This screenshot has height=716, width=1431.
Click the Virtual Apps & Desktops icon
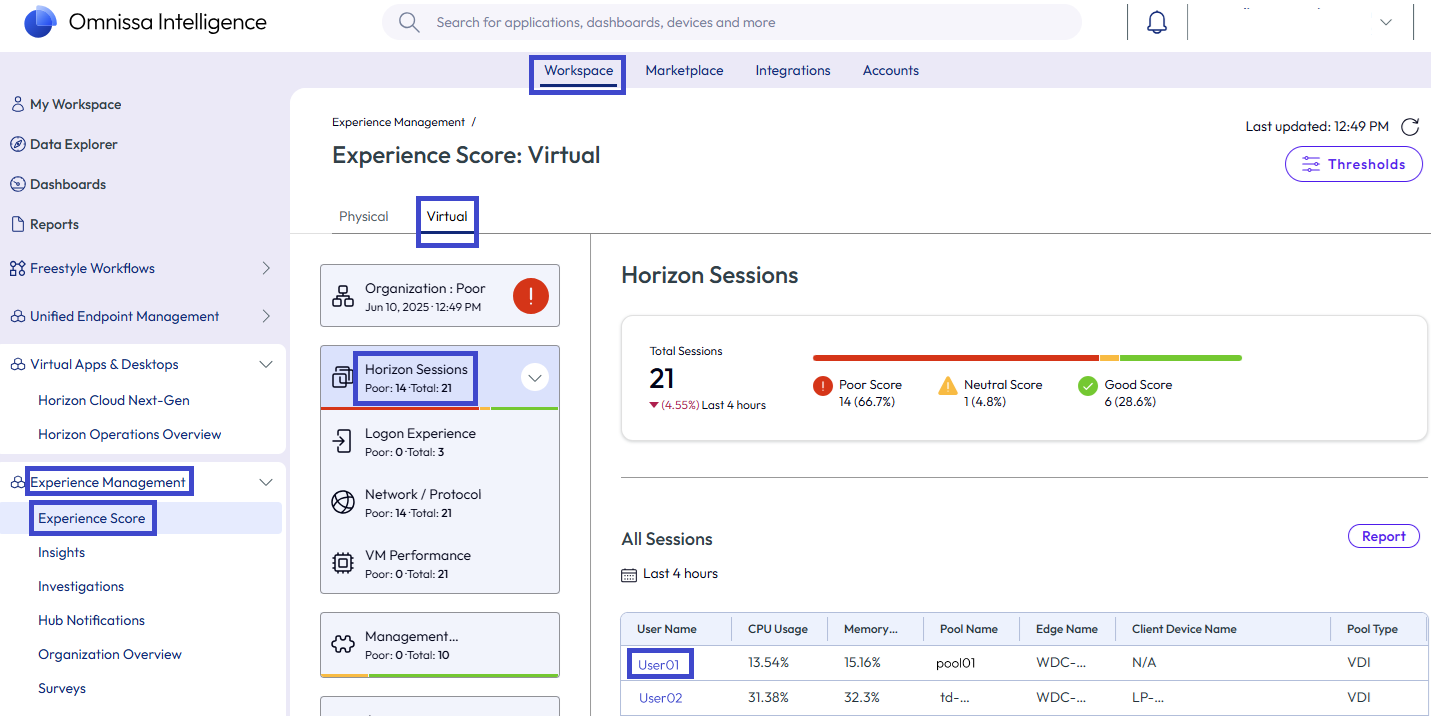18,364
